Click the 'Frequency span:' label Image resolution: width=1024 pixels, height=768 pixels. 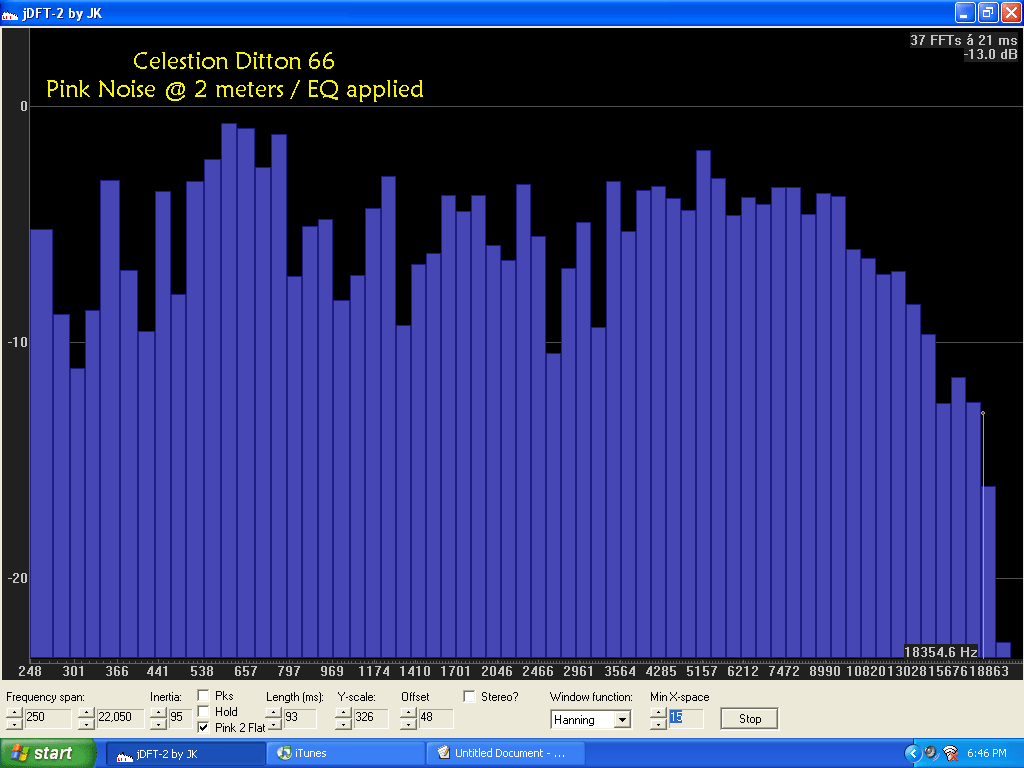(x=45, y=697)
